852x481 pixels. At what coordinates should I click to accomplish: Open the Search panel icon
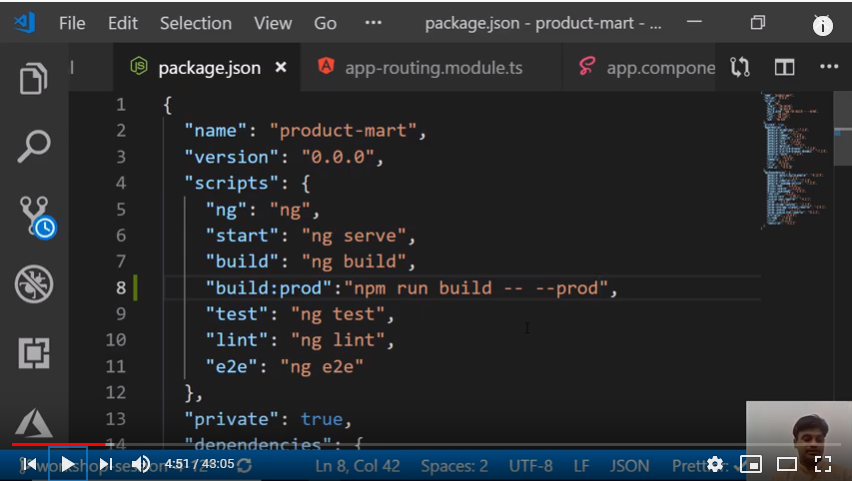click(34, 146)
